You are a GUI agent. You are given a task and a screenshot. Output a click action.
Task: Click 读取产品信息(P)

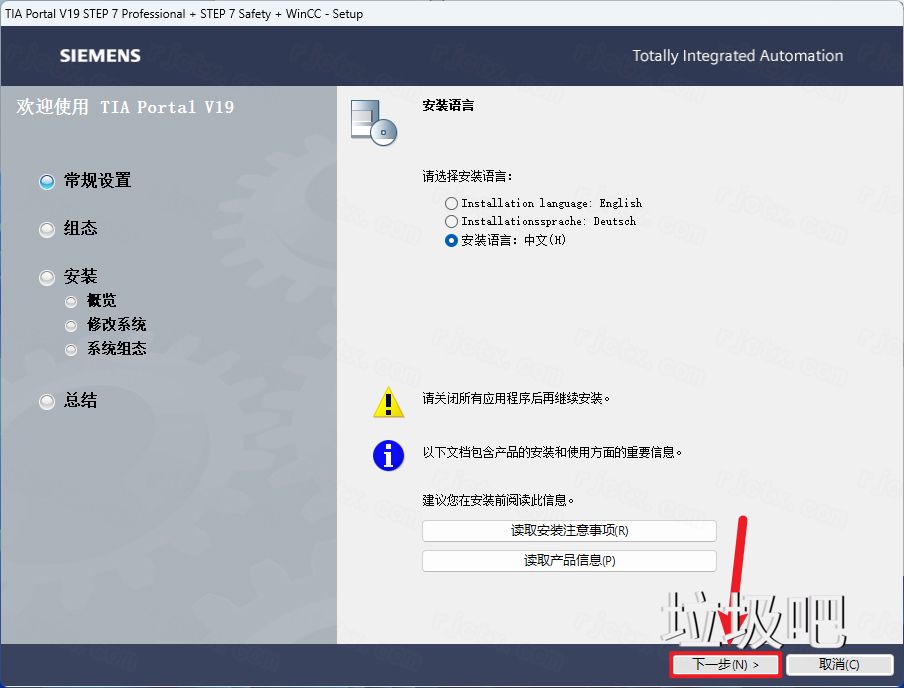pyautogui.click(x=568, y=559)
